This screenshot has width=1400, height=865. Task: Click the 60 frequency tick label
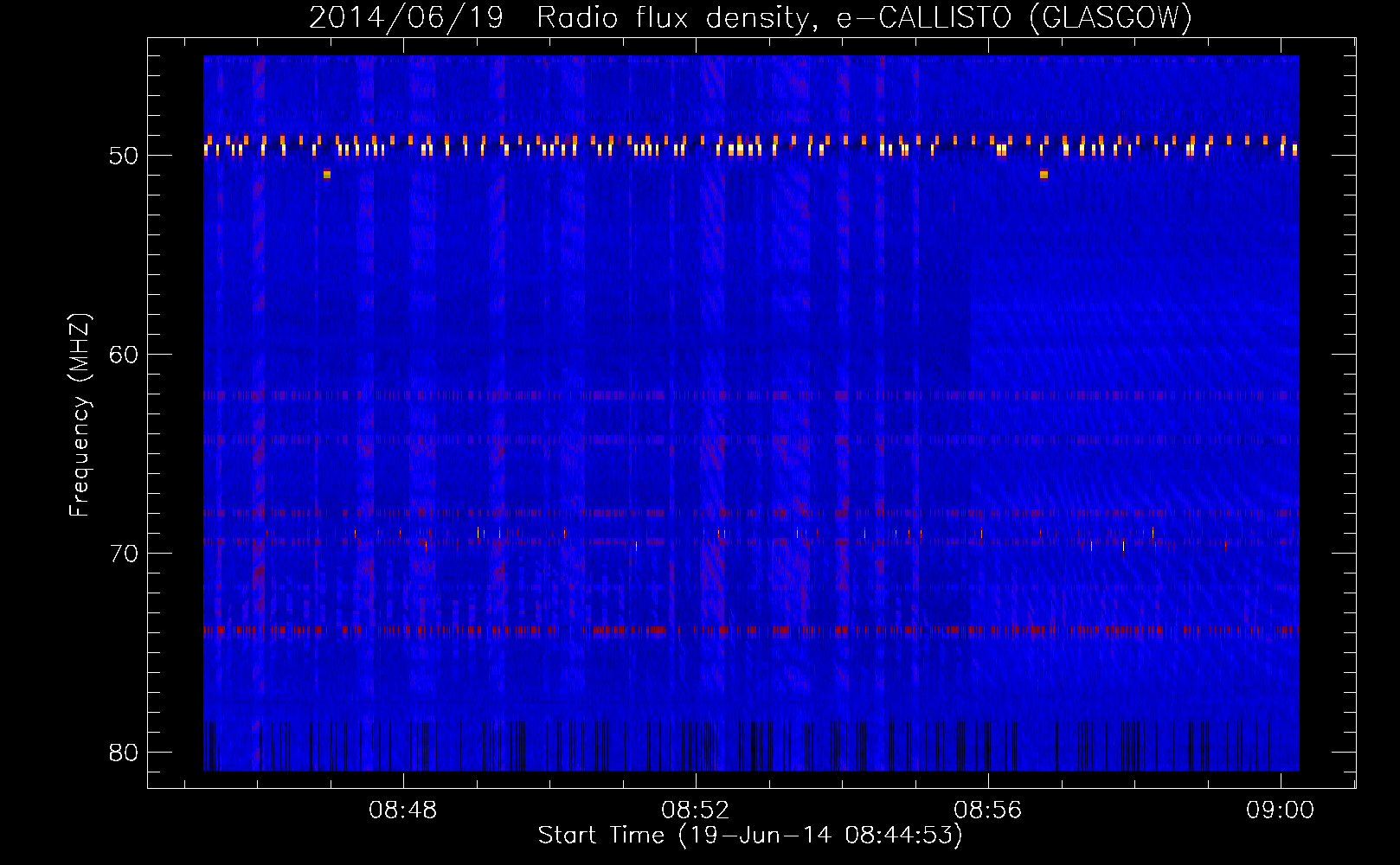[124, 355]
